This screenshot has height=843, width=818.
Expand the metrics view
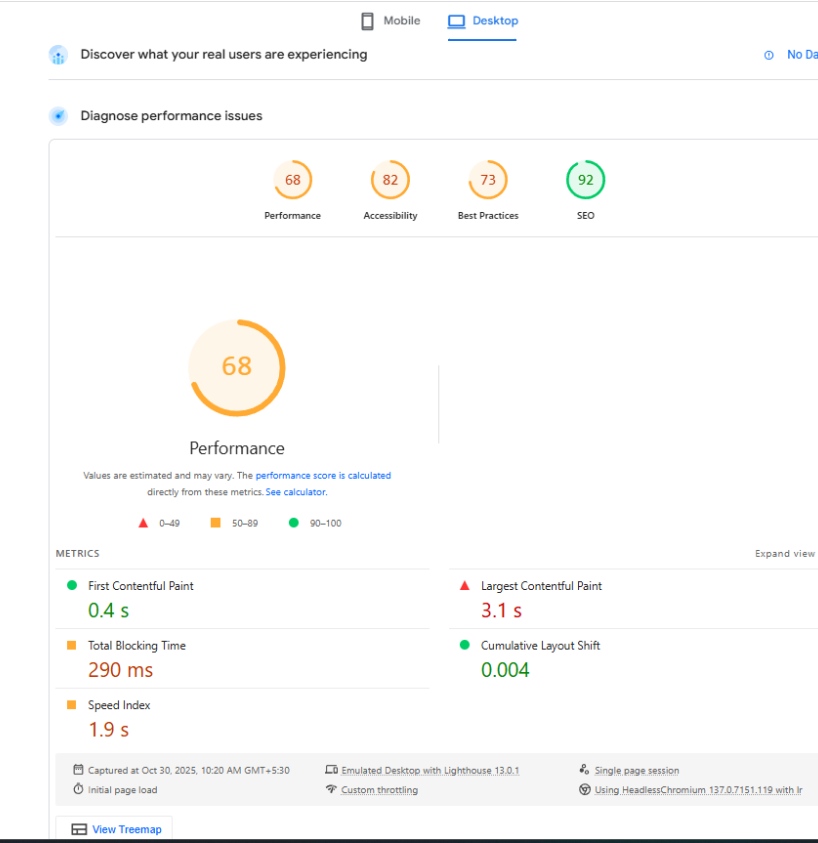785,554
